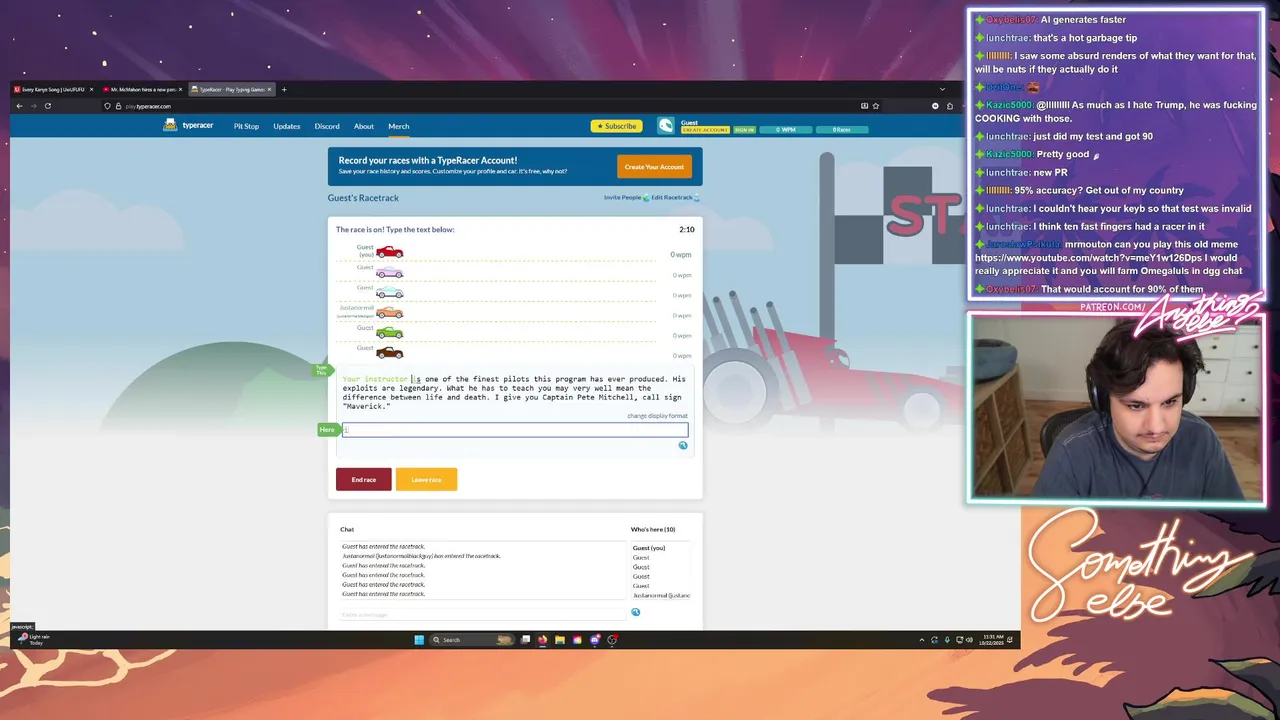
Task: Click the blue globe icon below typing box
Action: (x=683, y=445)
